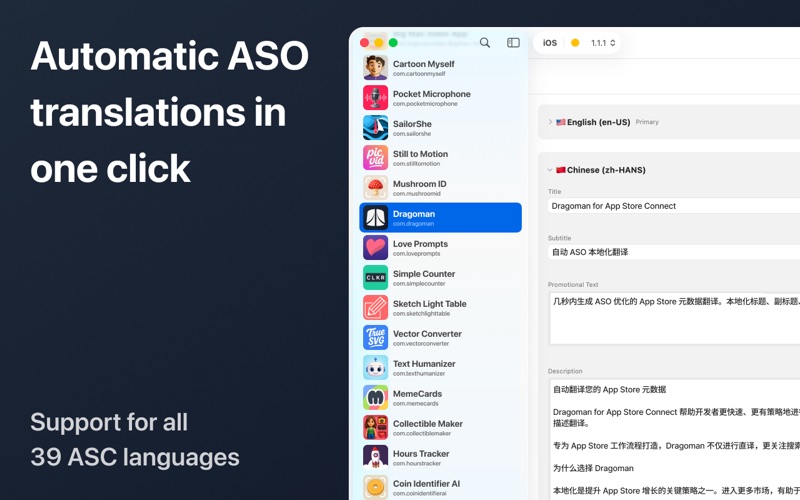Click the yellow status dot in toolbar

(x=575, y=43)
